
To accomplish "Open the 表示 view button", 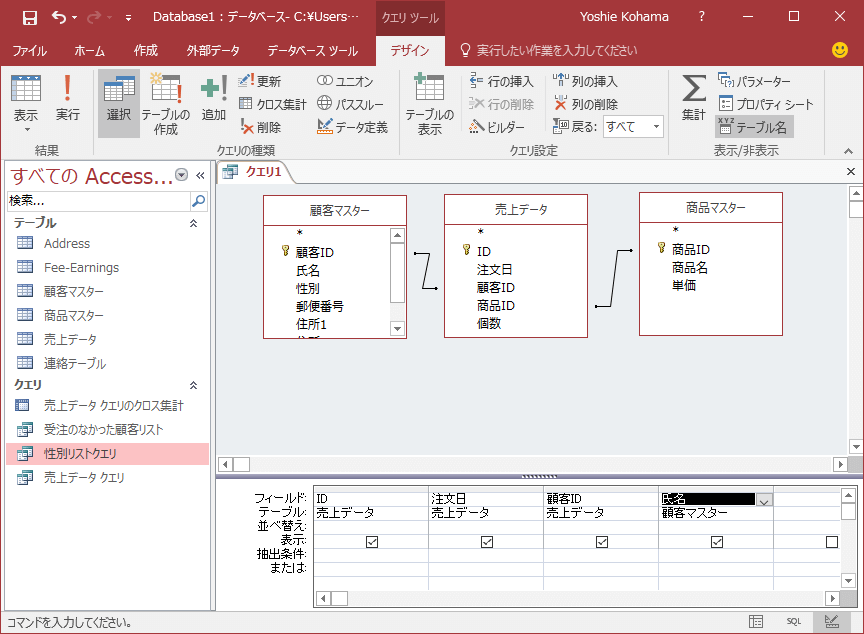I will (26, 104).
